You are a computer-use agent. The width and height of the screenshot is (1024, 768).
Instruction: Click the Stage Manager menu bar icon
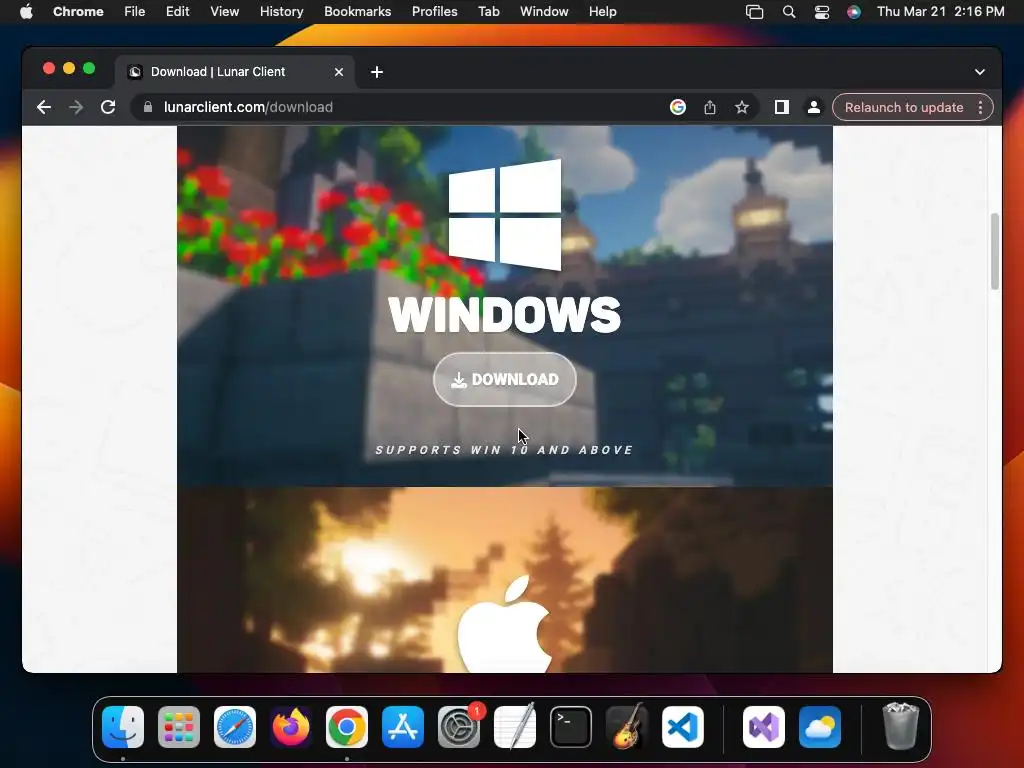(754, 12)
